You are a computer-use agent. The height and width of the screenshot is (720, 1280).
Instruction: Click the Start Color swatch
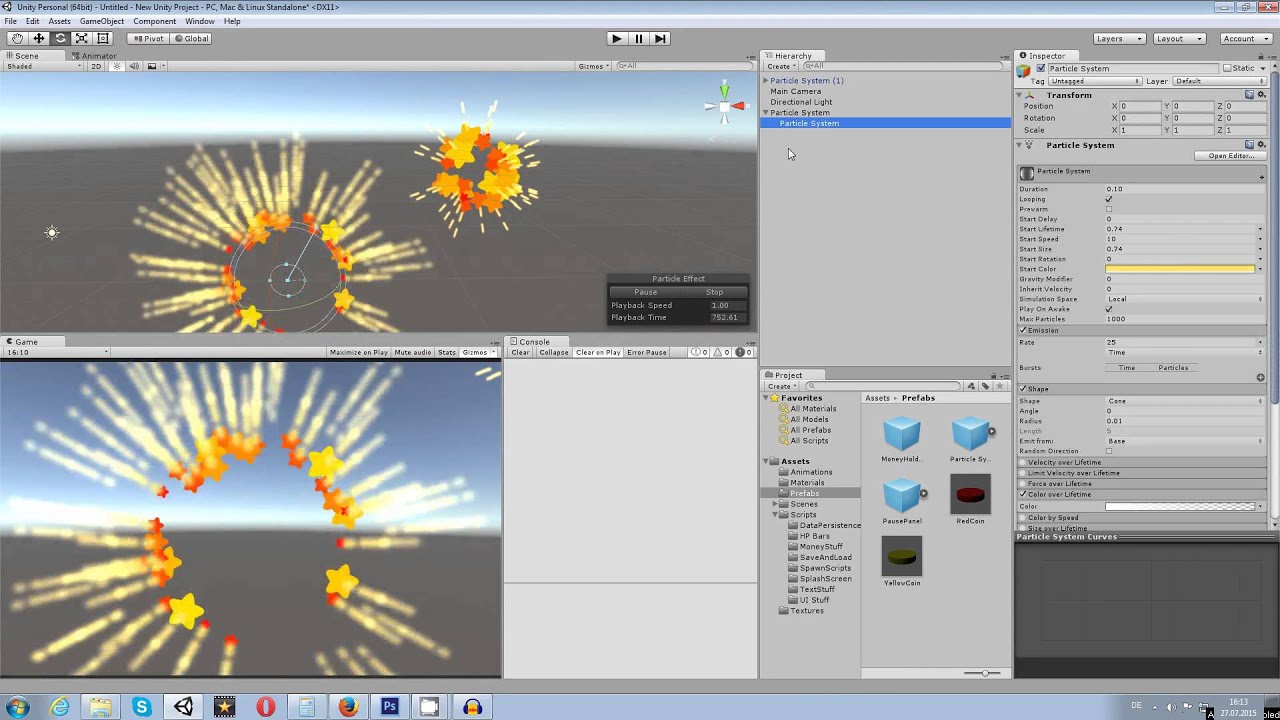tap(1180, 269)
